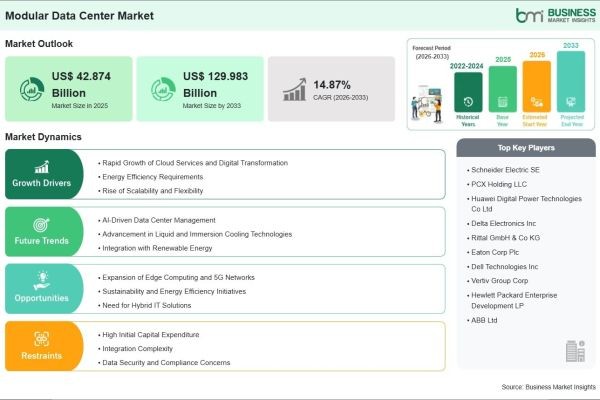This screenshot has width=600, height=400.
Task: Click the Growth Drivers bar chart icon
Action: tap(42, 167)
